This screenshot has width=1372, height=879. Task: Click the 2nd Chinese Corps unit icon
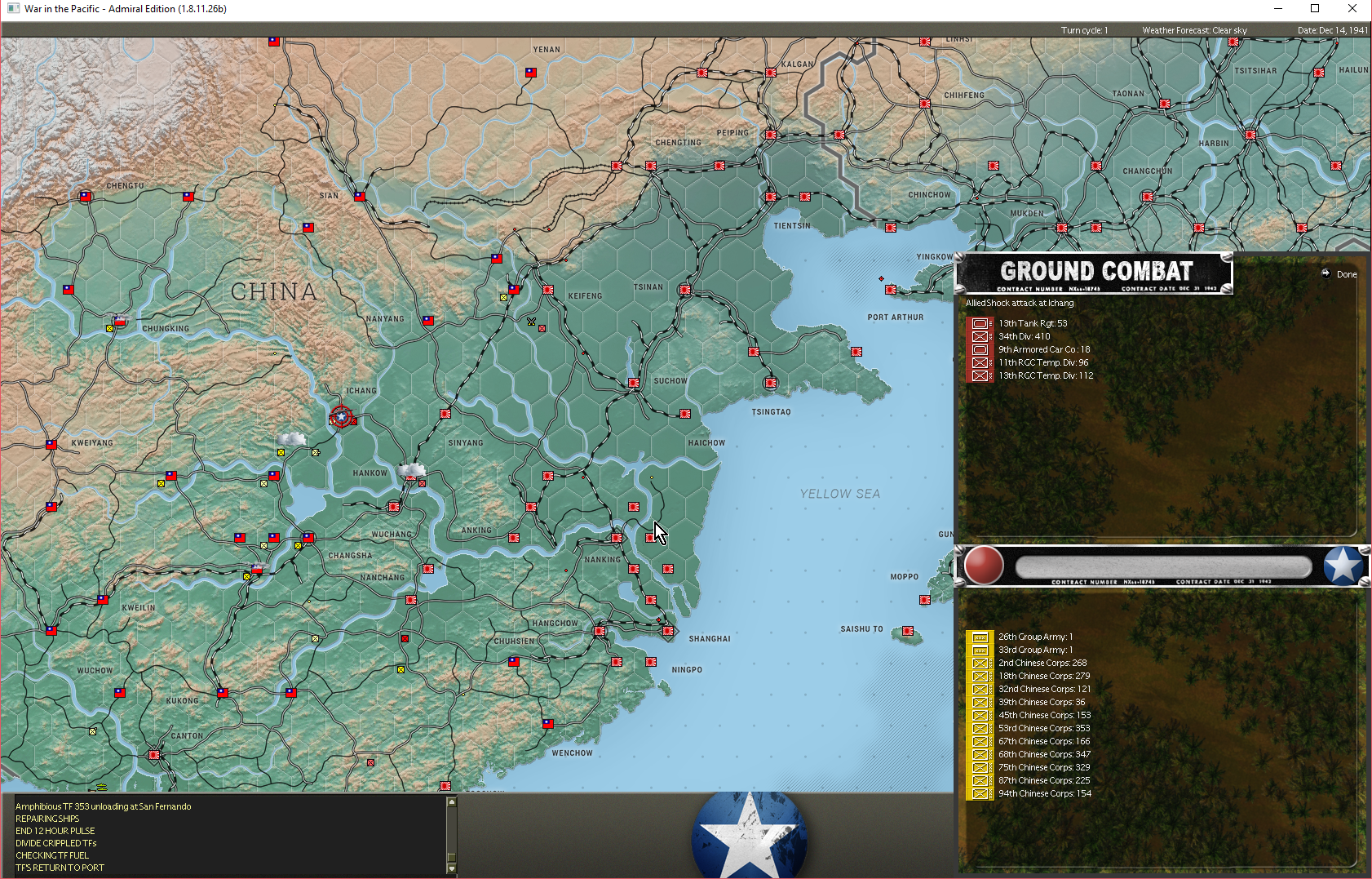980,664
